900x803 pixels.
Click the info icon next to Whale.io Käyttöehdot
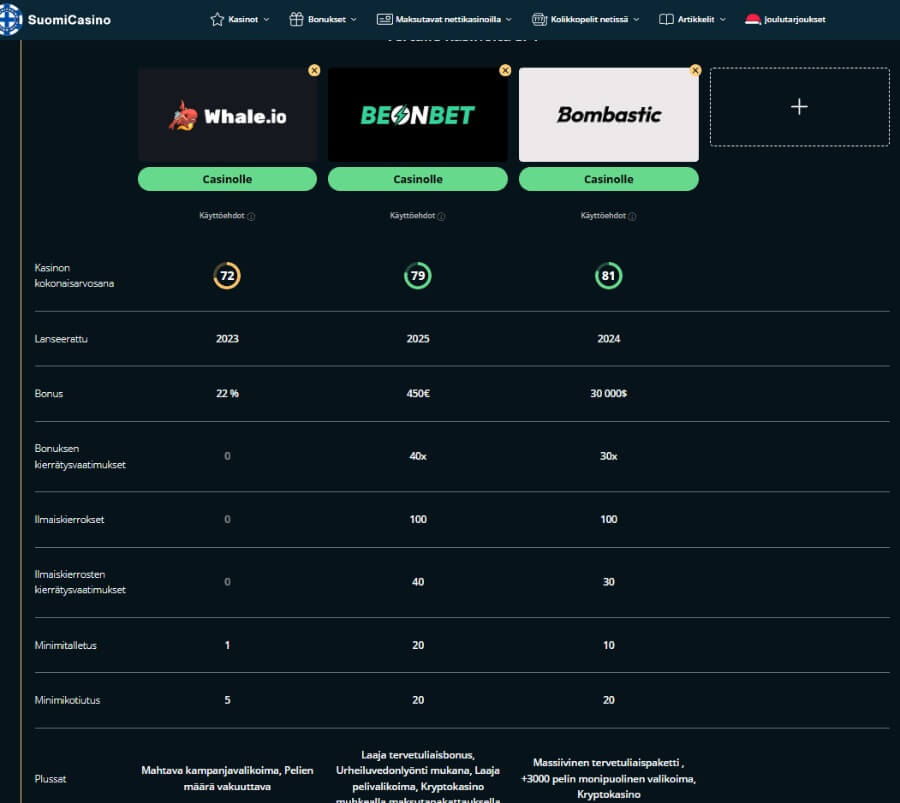click(253, 216)
